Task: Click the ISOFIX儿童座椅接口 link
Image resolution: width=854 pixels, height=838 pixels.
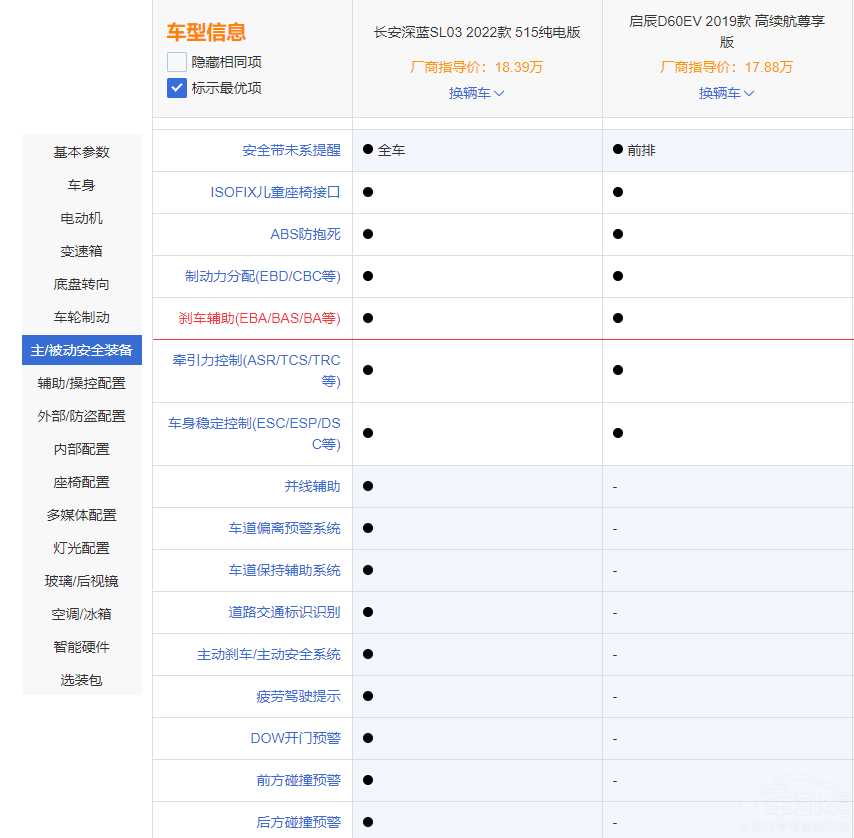Action: point(275,192)
